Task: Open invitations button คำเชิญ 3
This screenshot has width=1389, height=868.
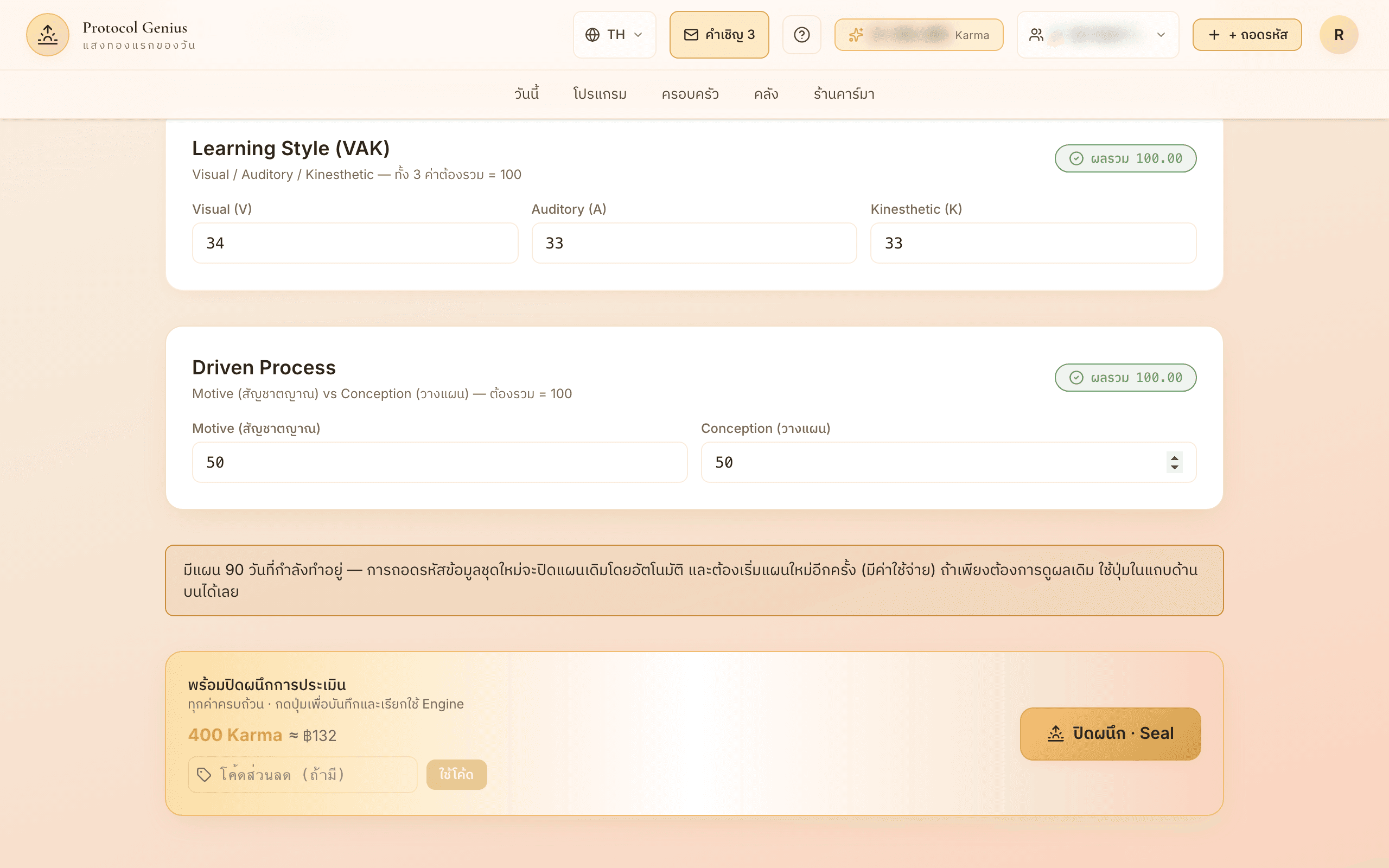Action: coord(719,35)
